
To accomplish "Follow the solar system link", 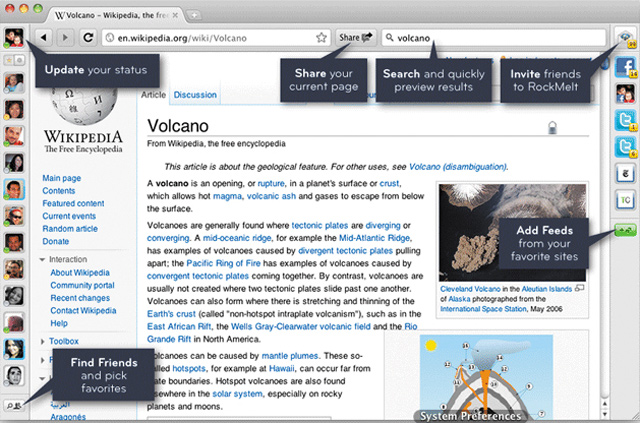I will (x=237, y=394).
